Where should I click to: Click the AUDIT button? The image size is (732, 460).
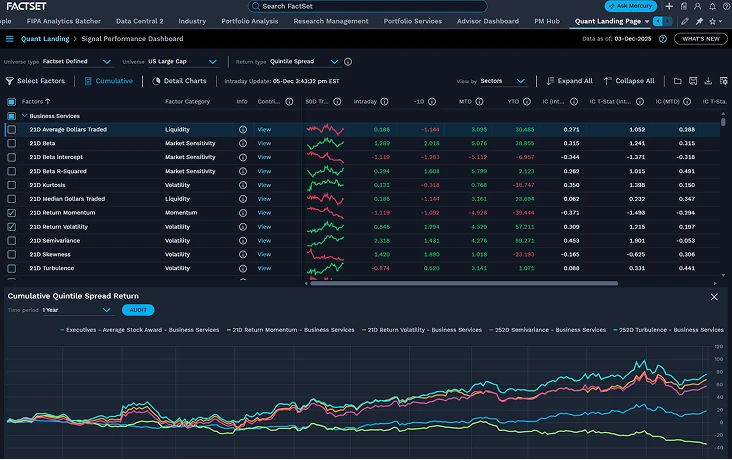(138, 310)
